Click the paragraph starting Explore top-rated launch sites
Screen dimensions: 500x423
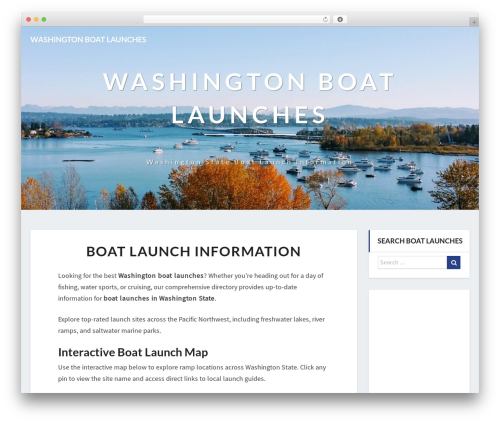pyautogui.click(x=191, y=325)
